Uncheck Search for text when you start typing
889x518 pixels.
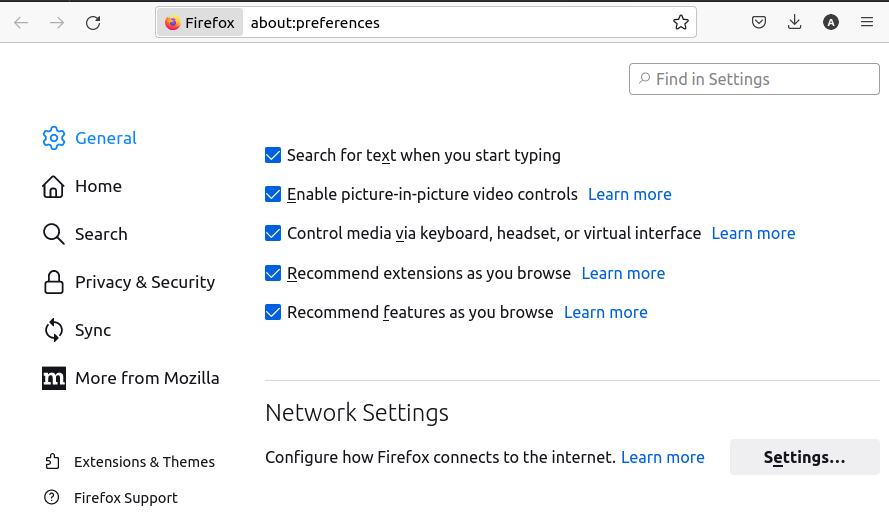[273, 155]
